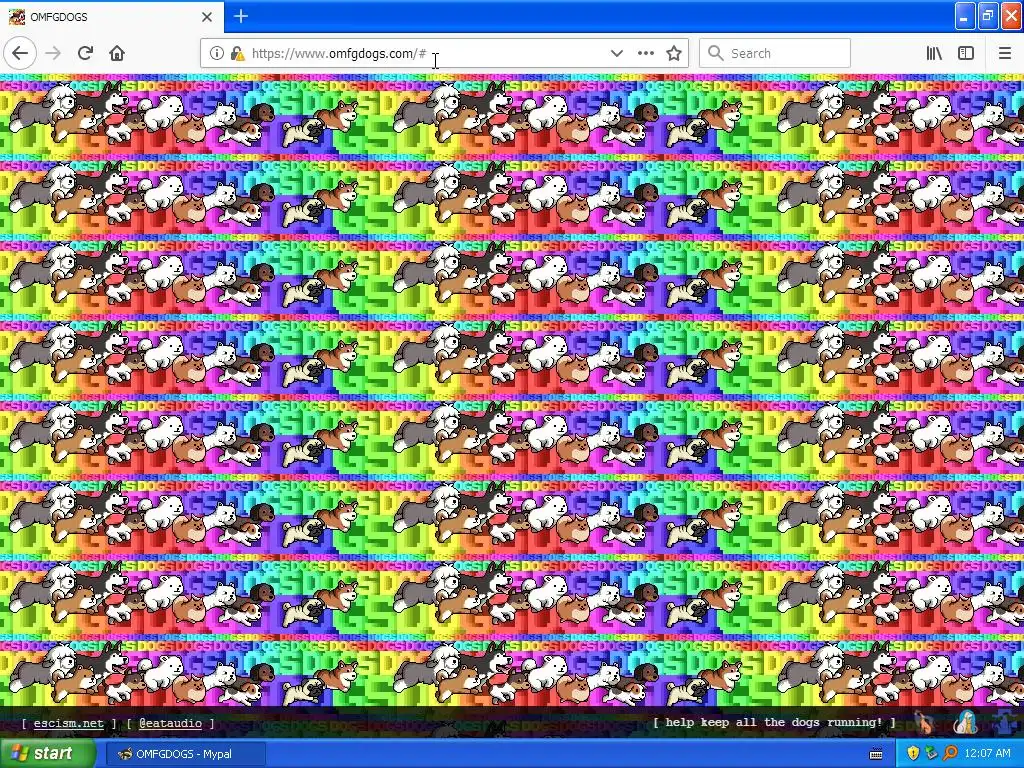Open the page actions three-dots menu

pyautogui.click(x=645, y=53)
